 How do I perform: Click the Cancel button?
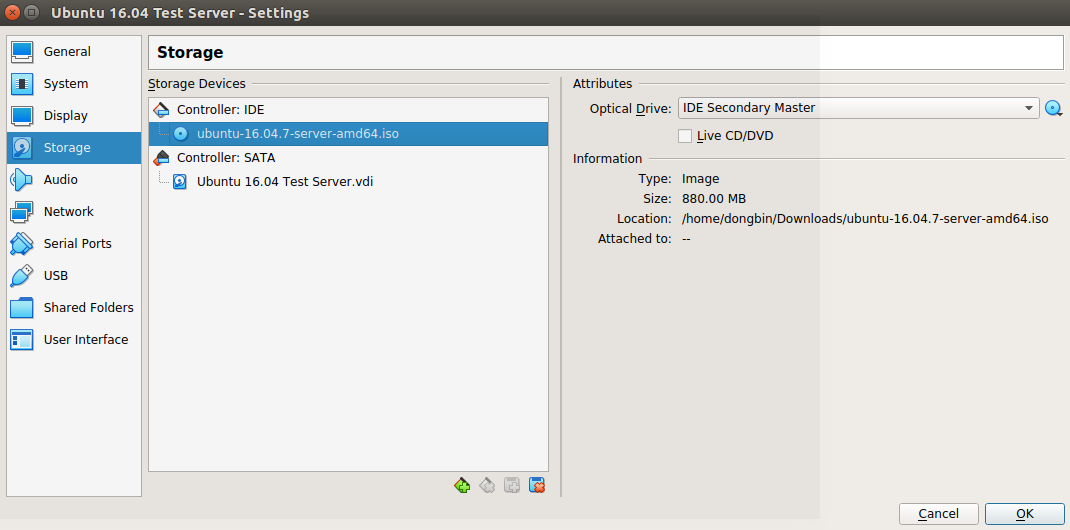[x=938, y=514]
